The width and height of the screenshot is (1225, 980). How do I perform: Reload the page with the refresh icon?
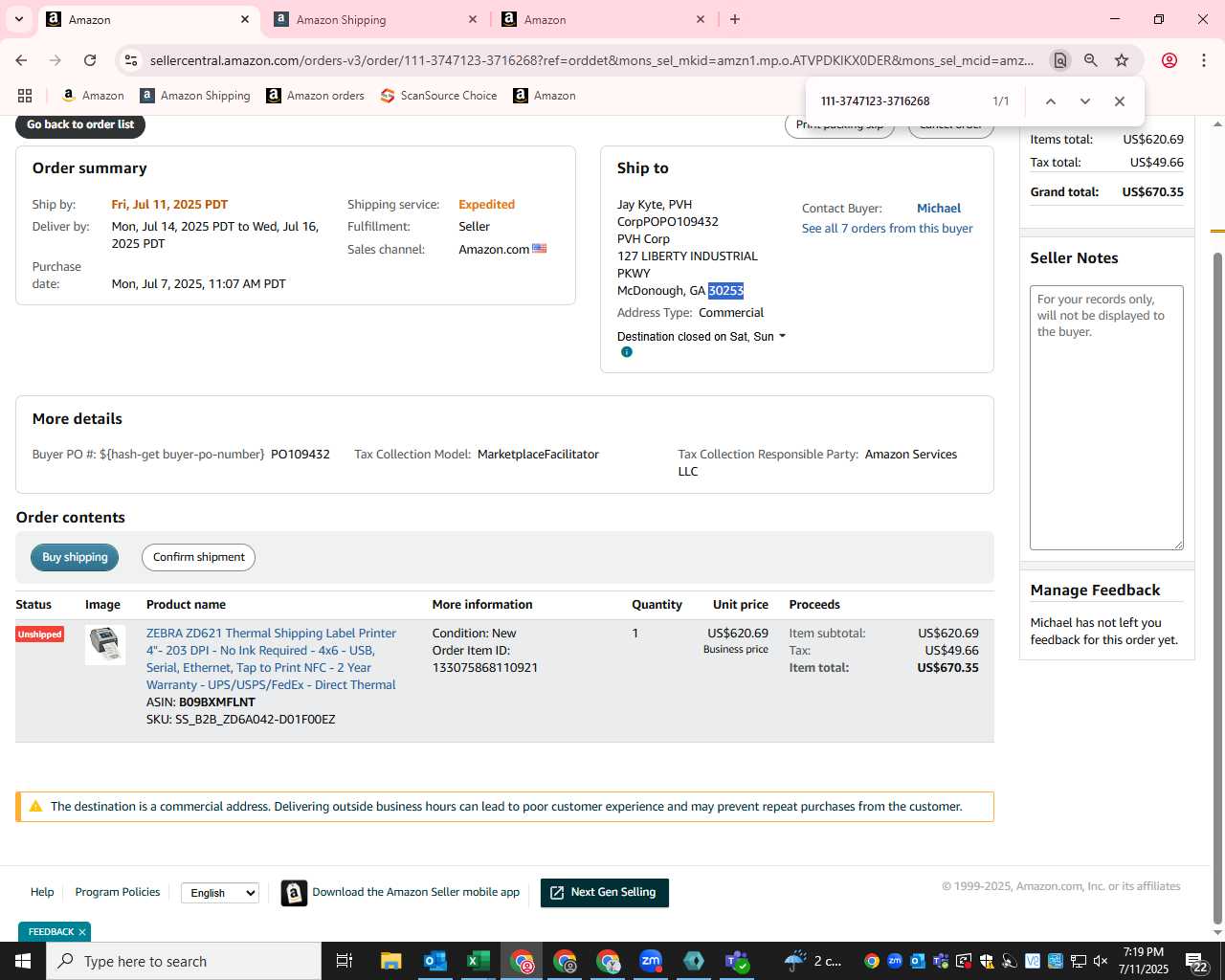(x=90, y=60)
